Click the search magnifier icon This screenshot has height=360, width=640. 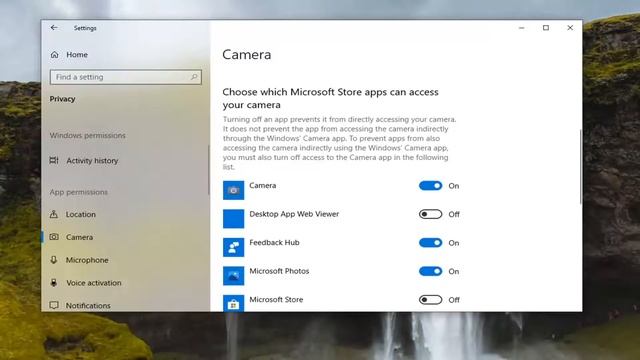pyautogui.click(x=194, y=77)
